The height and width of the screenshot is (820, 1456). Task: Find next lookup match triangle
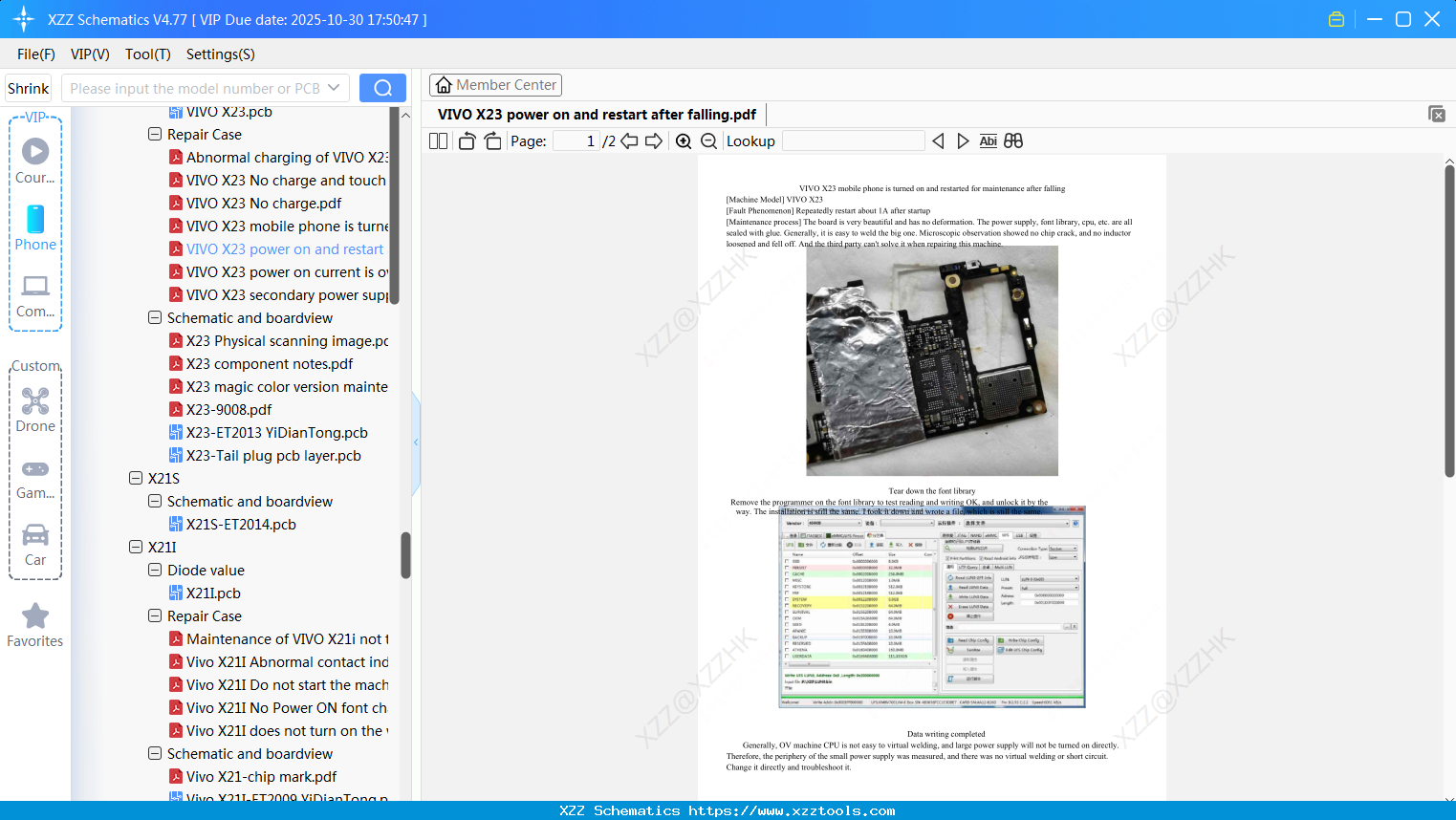963,141
